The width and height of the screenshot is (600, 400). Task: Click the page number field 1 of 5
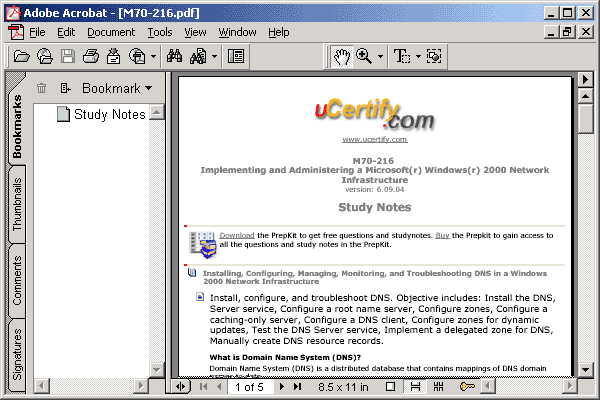point(250,387)
